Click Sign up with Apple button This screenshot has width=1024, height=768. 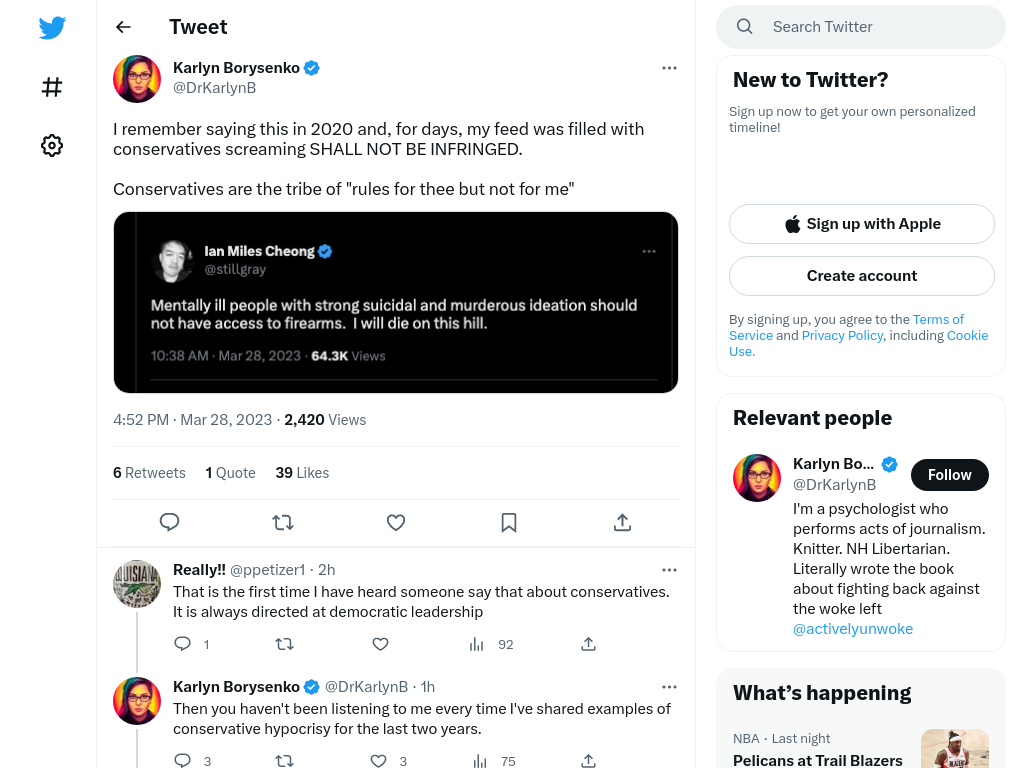click(862, 224)
